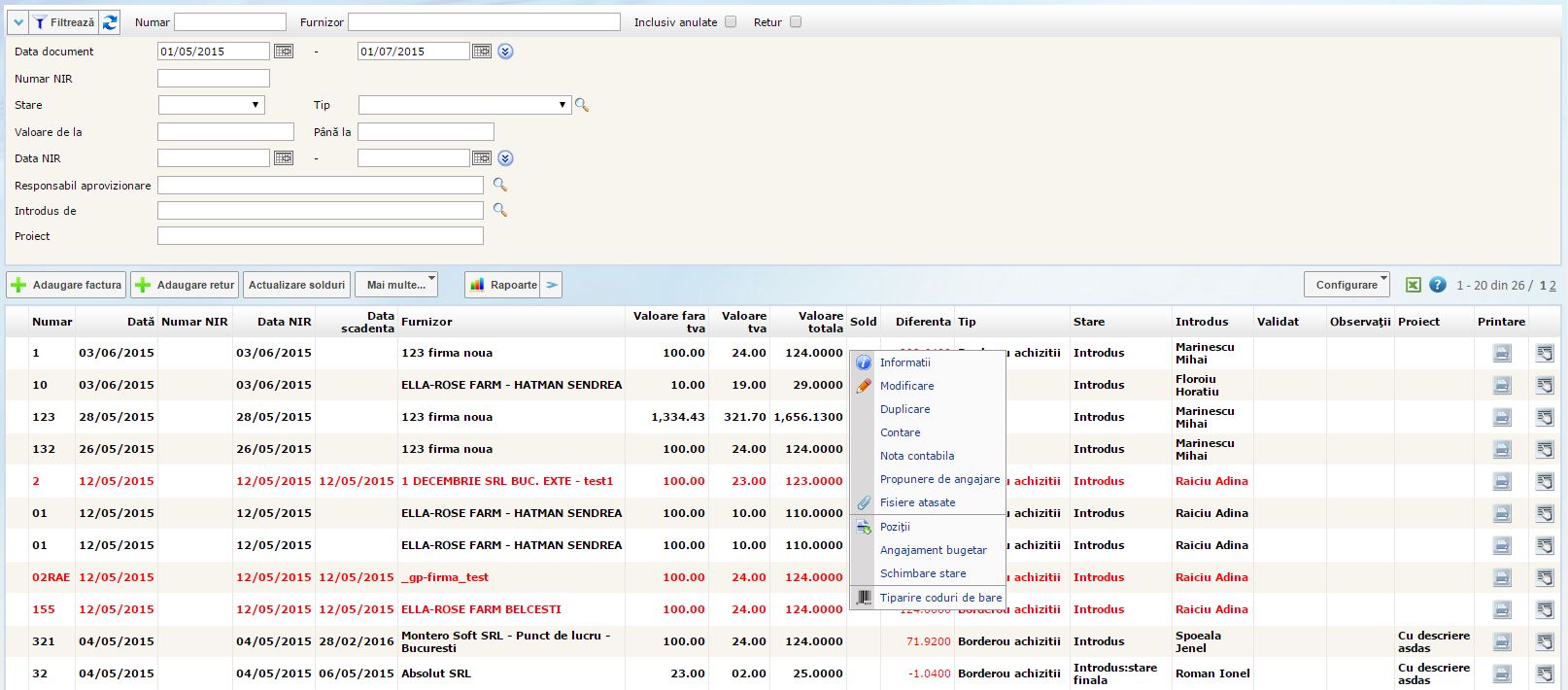The width and height of the screenshot is (1568, 690).
Task: Open the Configurare dropdown
Action: [1346, 285]
